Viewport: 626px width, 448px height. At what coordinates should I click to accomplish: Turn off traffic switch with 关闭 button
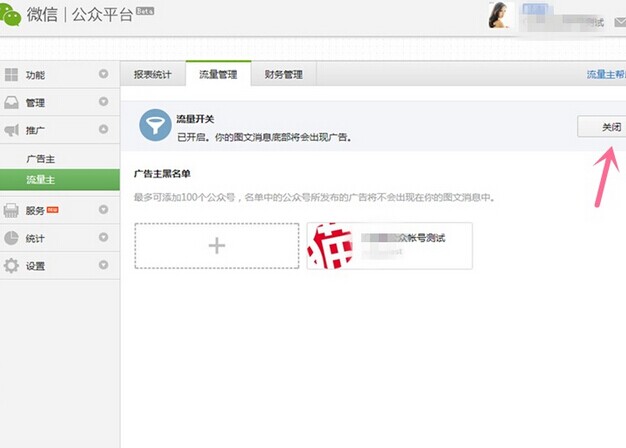[x=601, y=128]
